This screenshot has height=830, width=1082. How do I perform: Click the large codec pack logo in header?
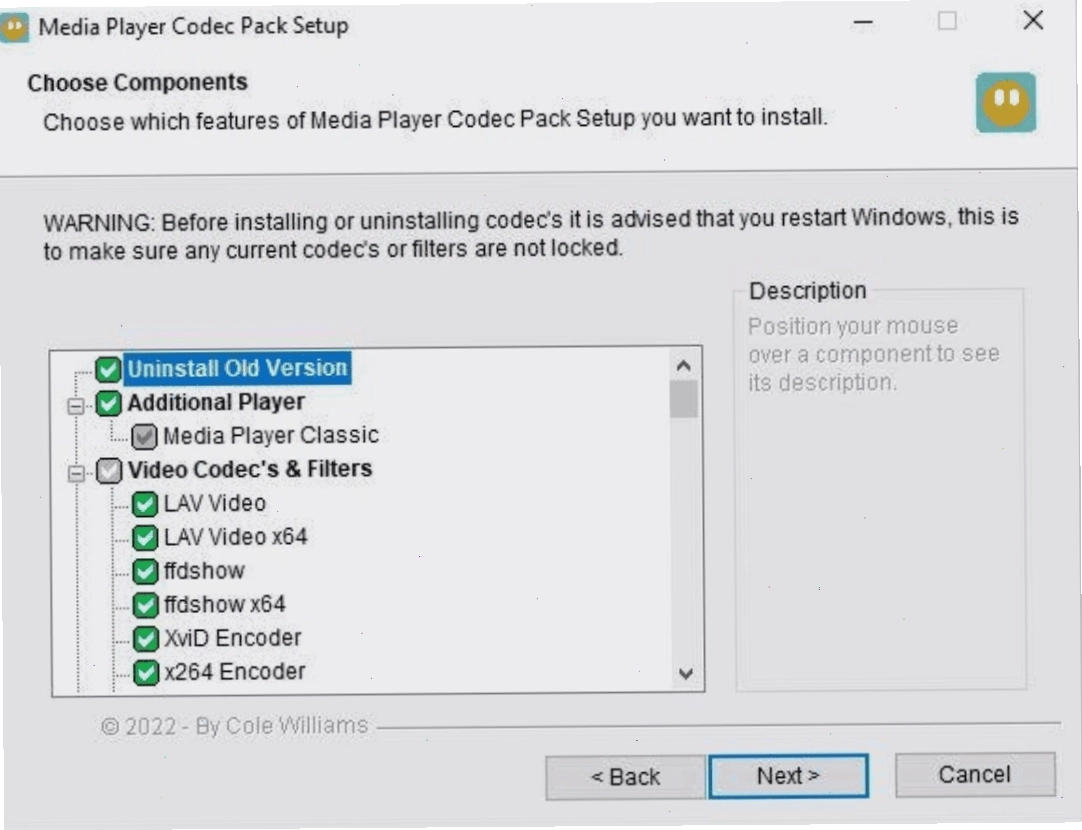(1005, 103)
